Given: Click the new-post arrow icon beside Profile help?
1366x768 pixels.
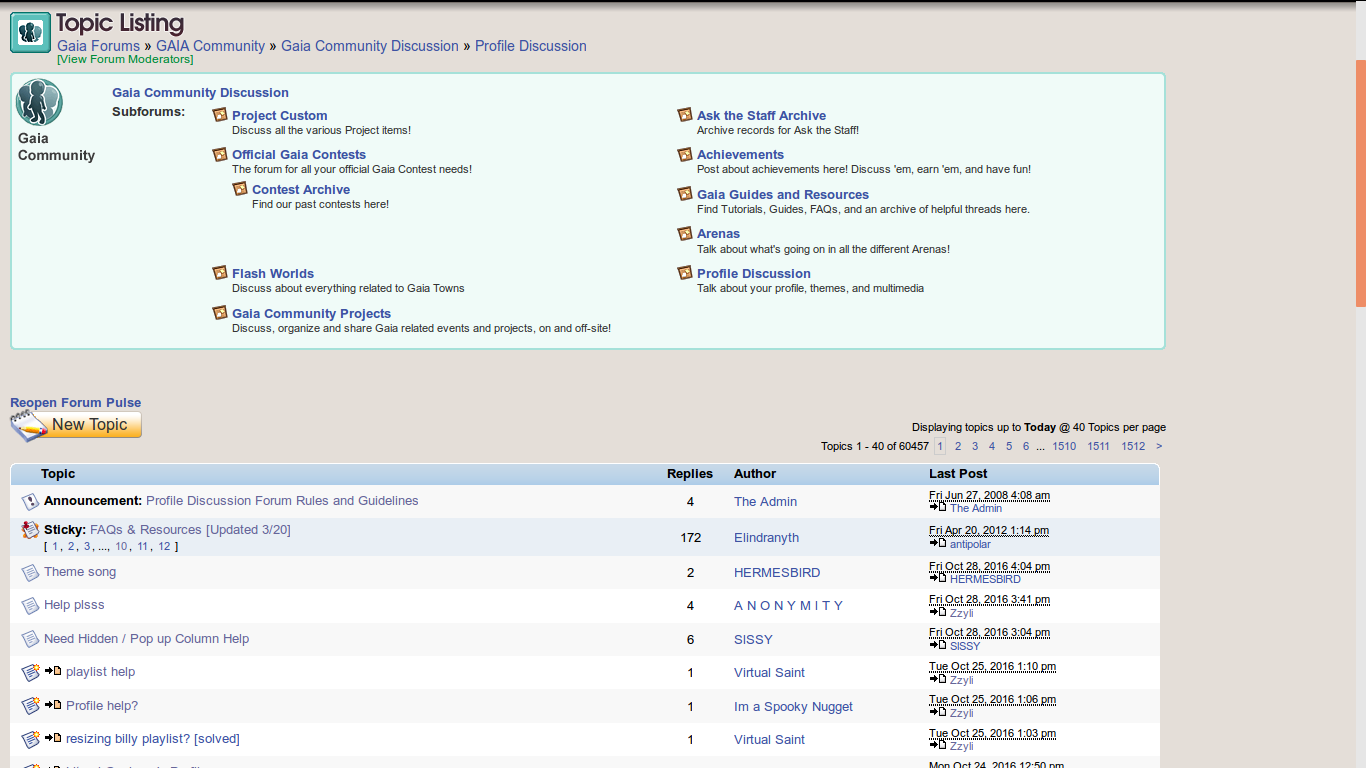Looking at the screenshot, I should (x=53, y=705).
